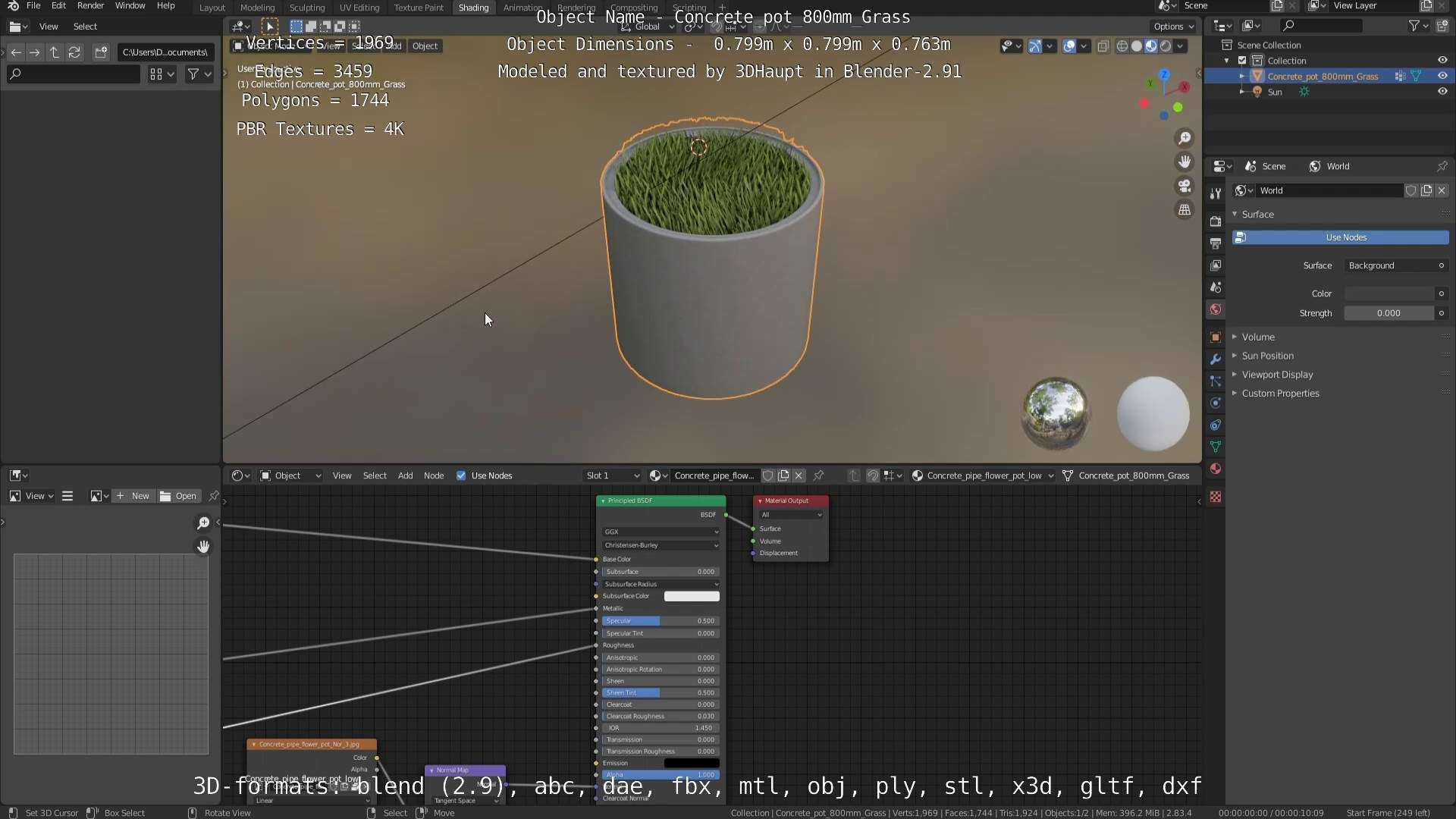The width and height of the screenshot is (1456, 819).
Task: Click Open image button in image editor
Action: 178,496
